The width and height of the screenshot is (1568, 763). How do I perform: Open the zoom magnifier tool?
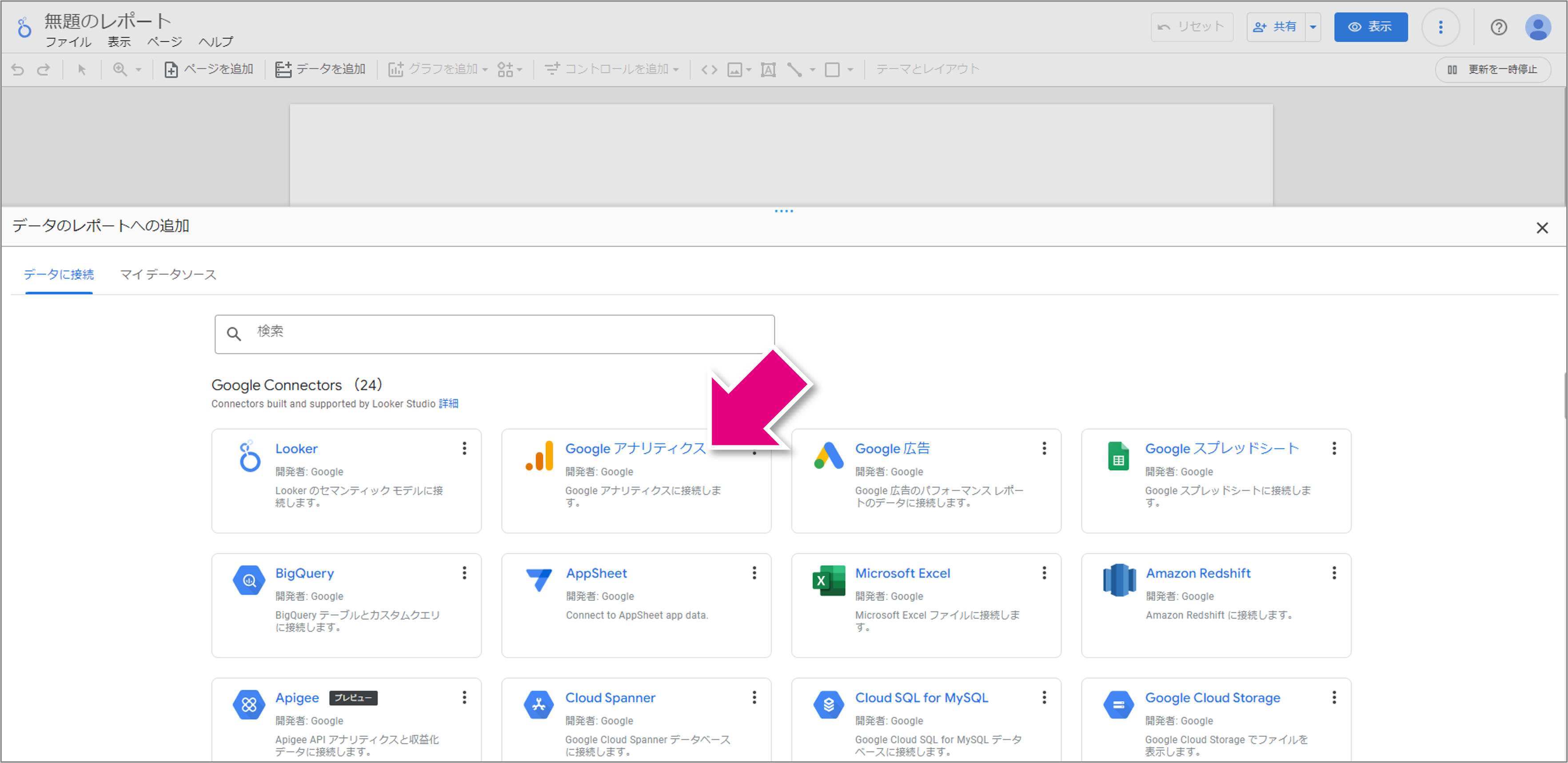[x=120, y=69]
